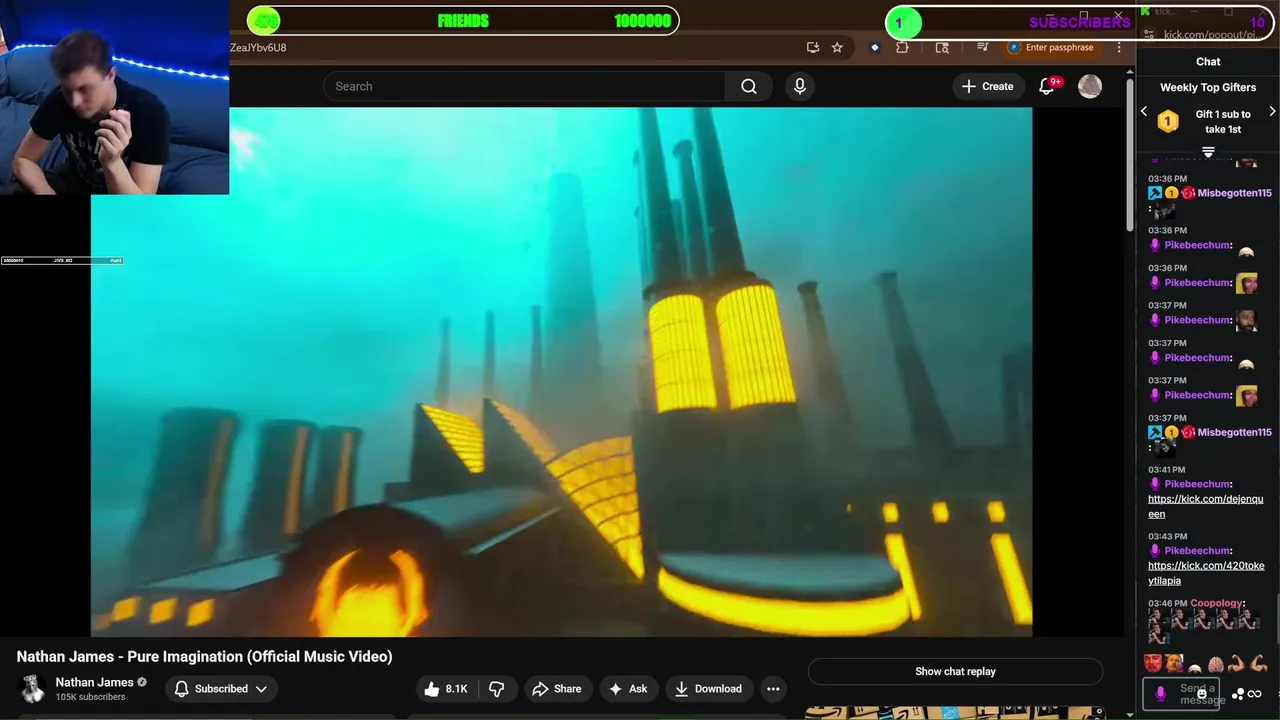
Task: Bookmark this page with the star icon
Action: (837, 47)
